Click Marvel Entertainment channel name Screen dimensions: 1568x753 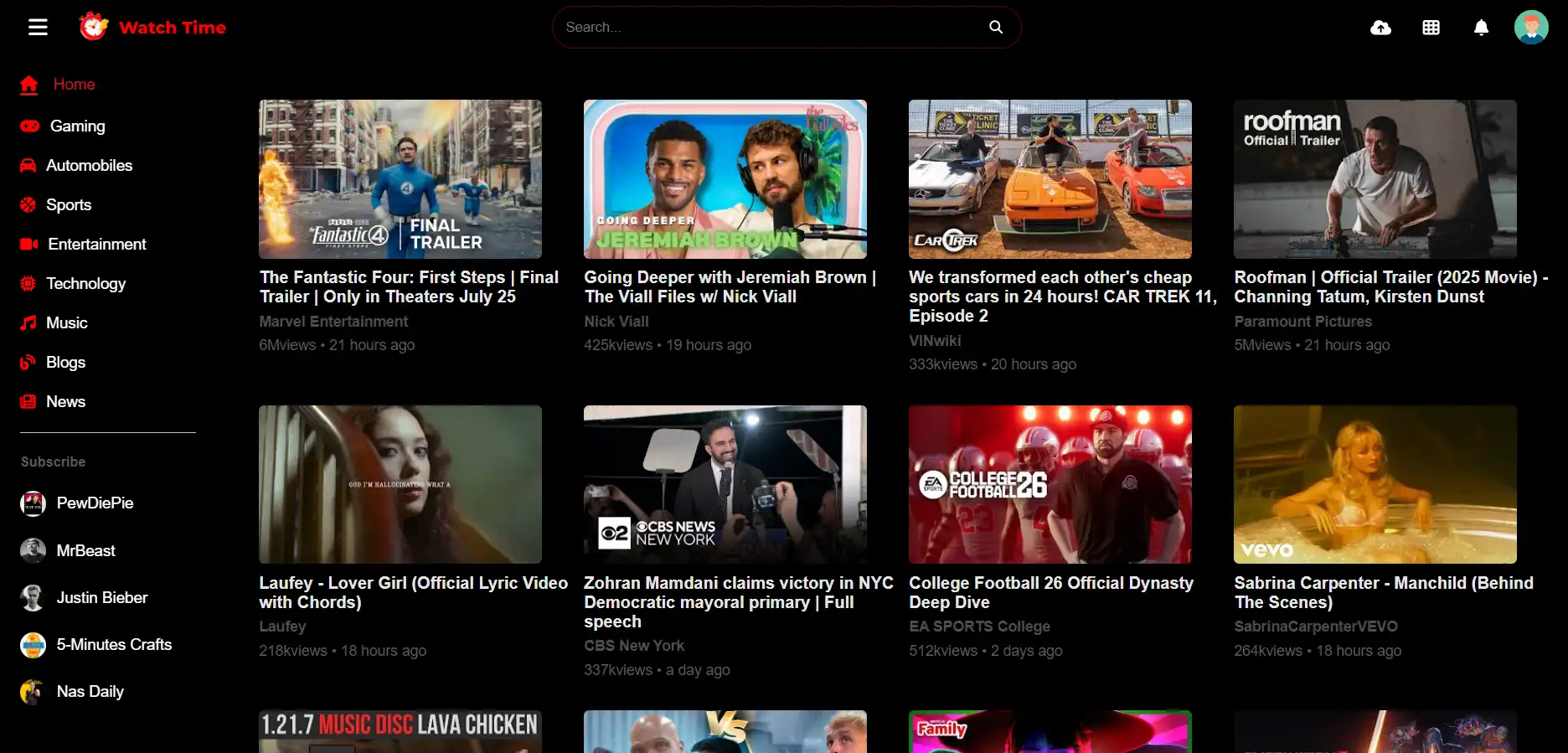(x=333, y=322)
